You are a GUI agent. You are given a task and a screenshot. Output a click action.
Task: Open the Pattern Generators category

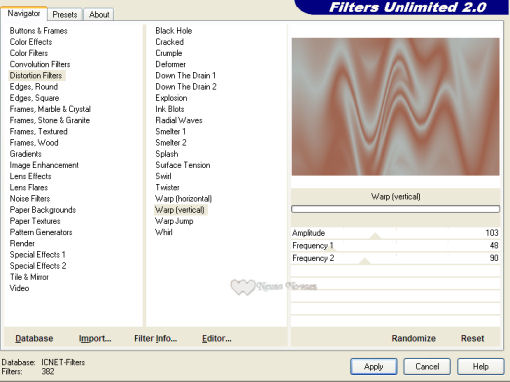click(x=41, y=232)
